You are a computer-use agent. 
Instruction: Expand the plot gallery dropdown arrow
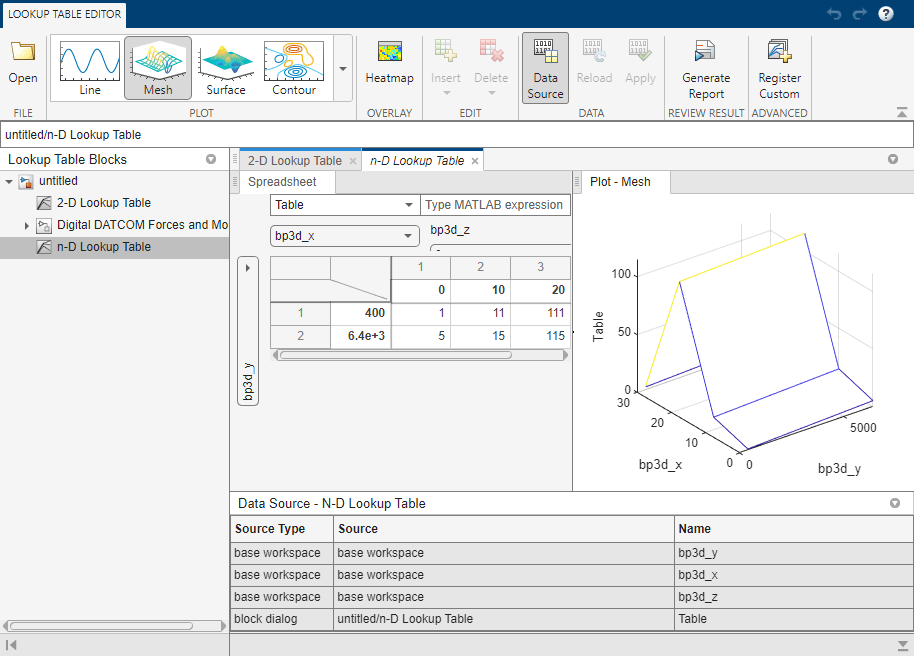pos(343,69)
